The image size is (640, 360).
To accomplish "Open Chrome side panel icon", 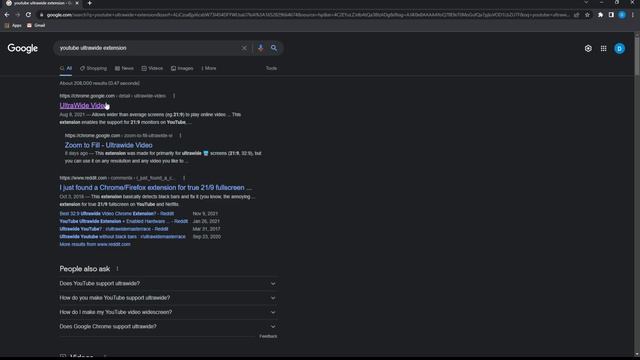I will click(x=611, y=15).
